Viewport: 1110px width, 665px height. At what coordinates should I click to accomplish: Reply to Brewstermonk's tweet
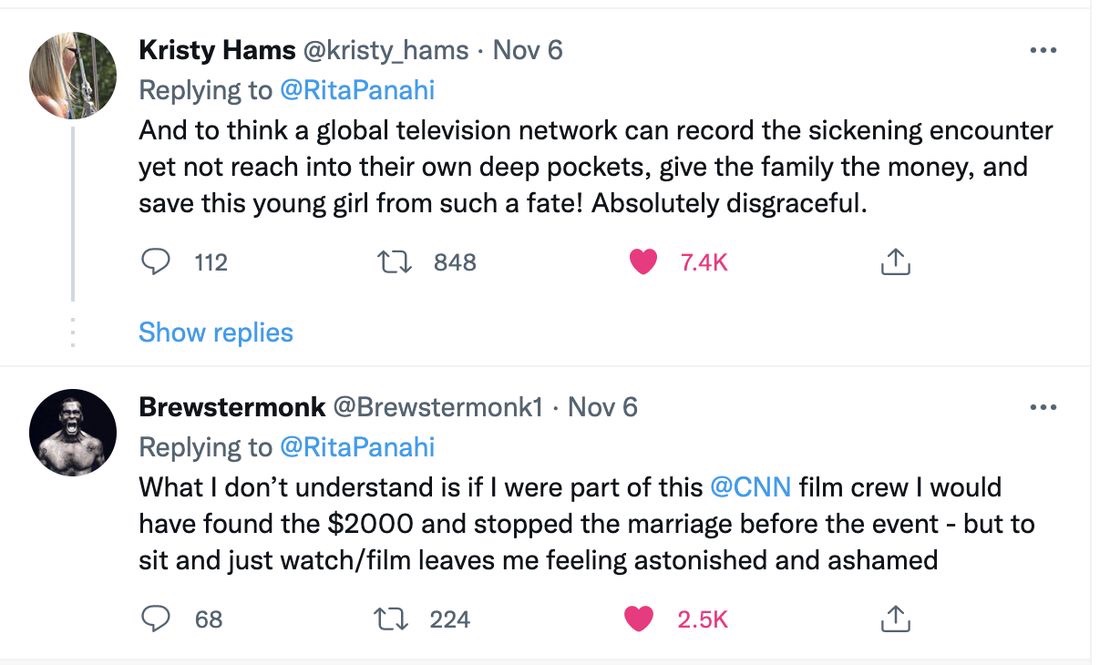[155, 619]
